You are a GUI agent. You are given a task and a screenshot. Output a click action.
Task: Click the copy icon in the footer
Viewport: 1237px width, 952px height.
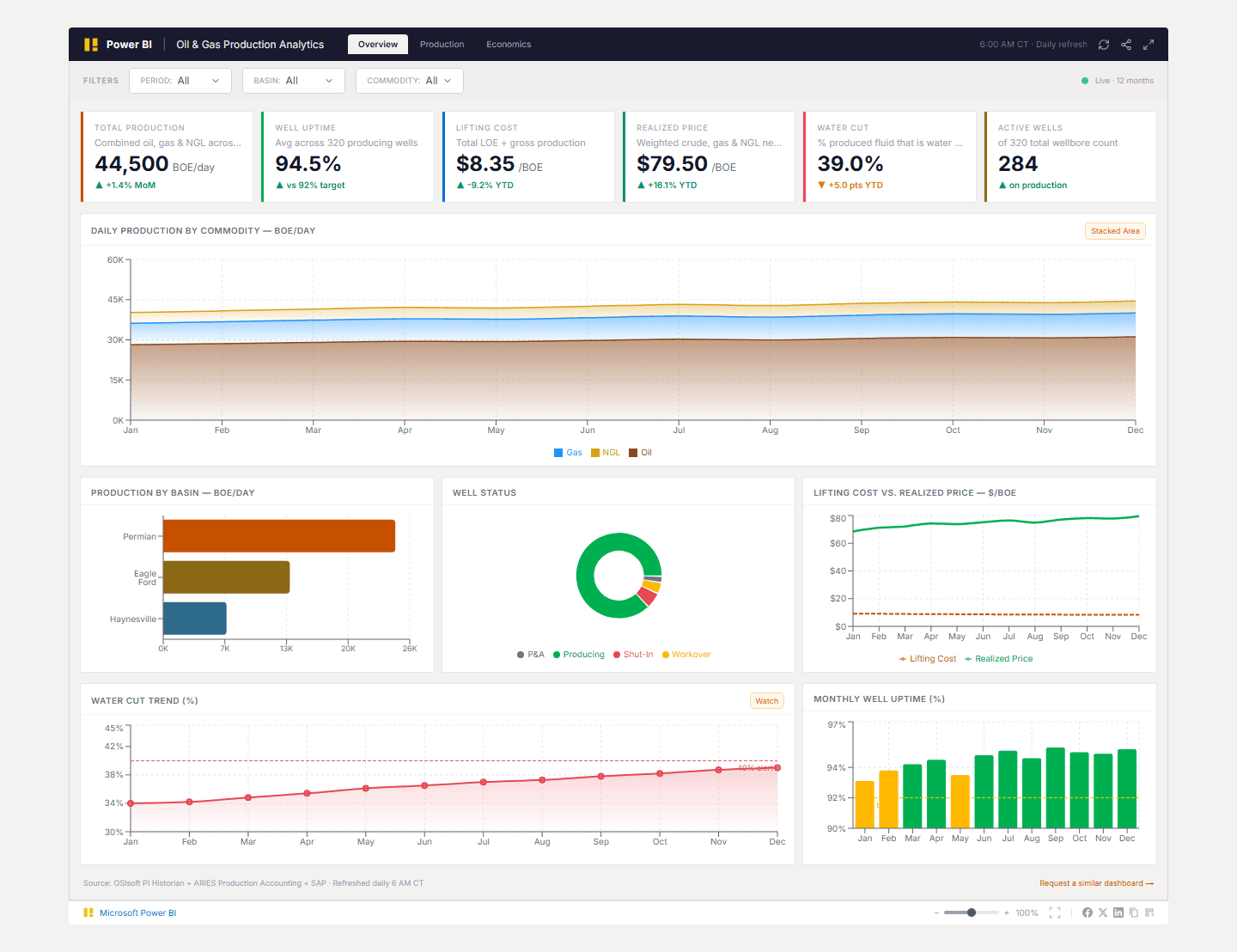(x=1134, y=912)
